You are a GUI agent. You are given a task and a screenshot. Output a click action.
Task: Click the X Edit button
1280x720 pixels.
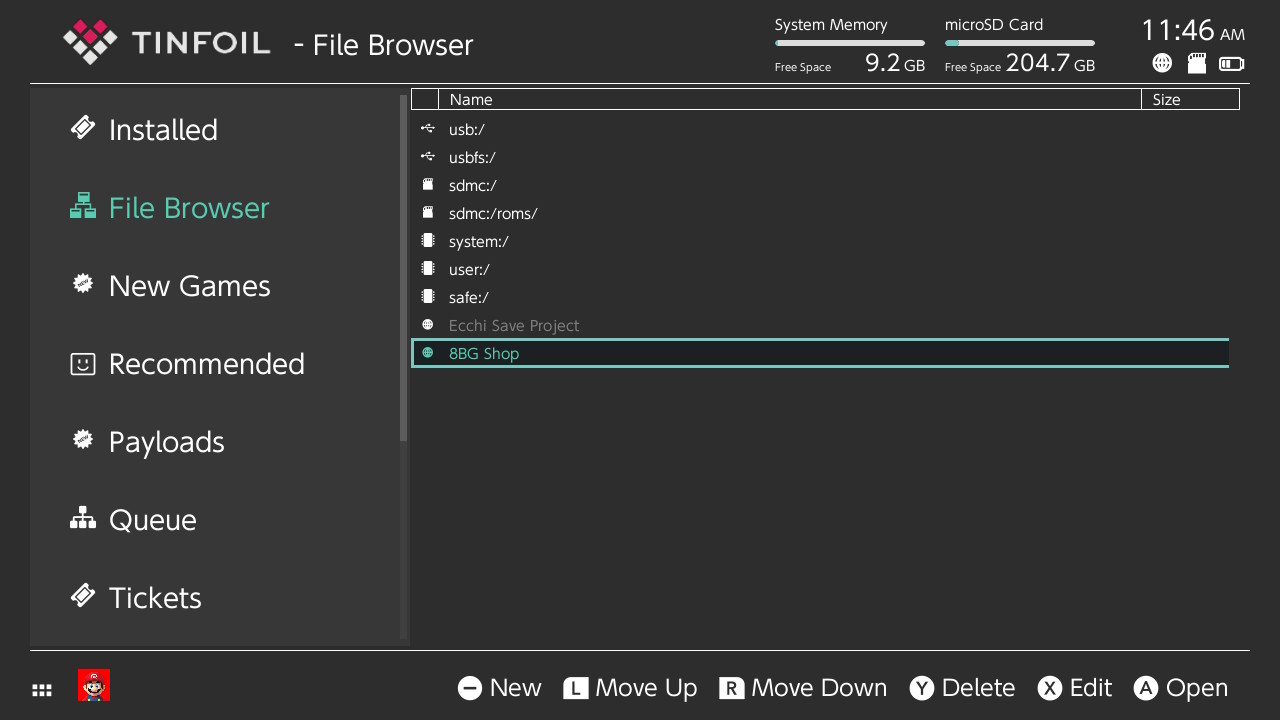(1075, 688)
